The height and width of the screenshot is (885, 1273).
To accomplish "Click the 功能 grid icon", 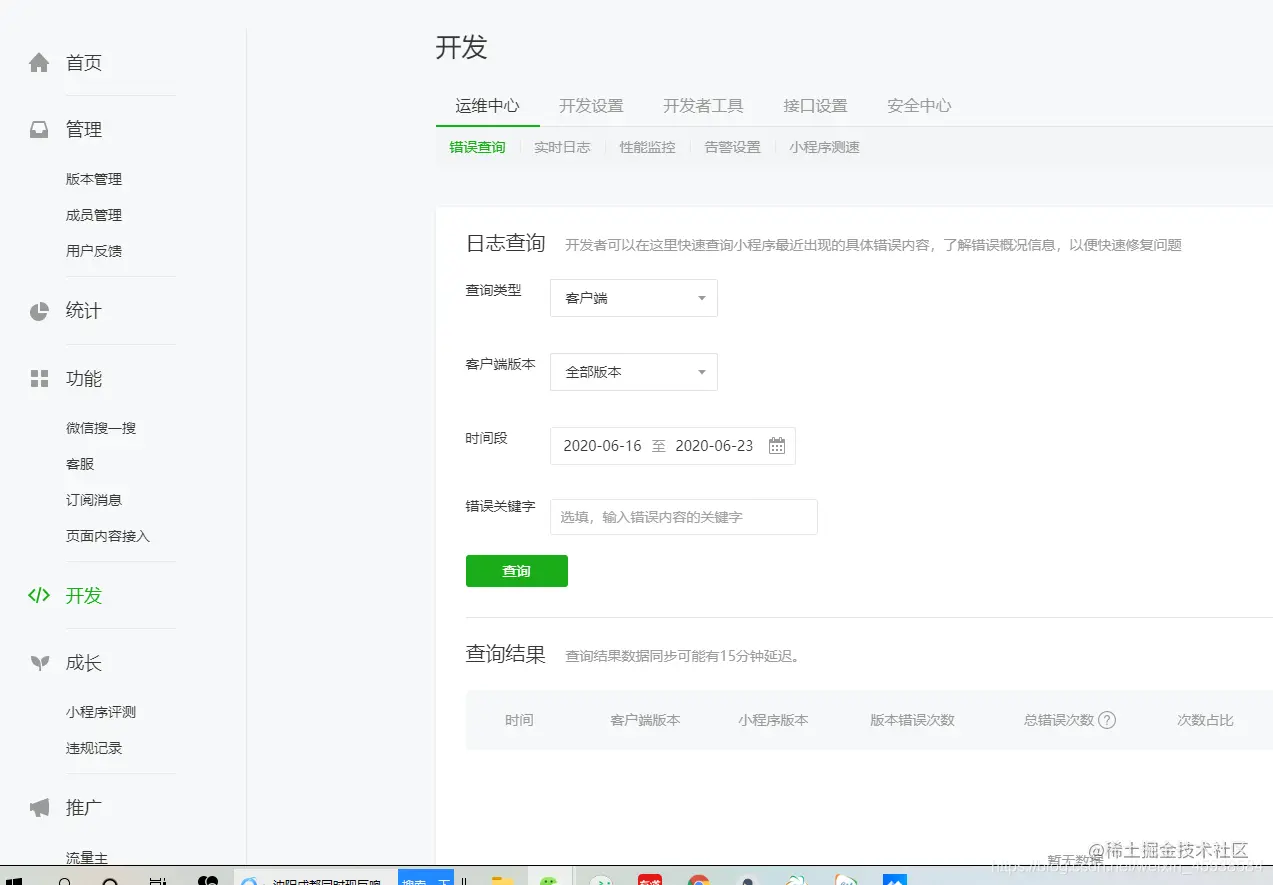I will pos(38,378).
